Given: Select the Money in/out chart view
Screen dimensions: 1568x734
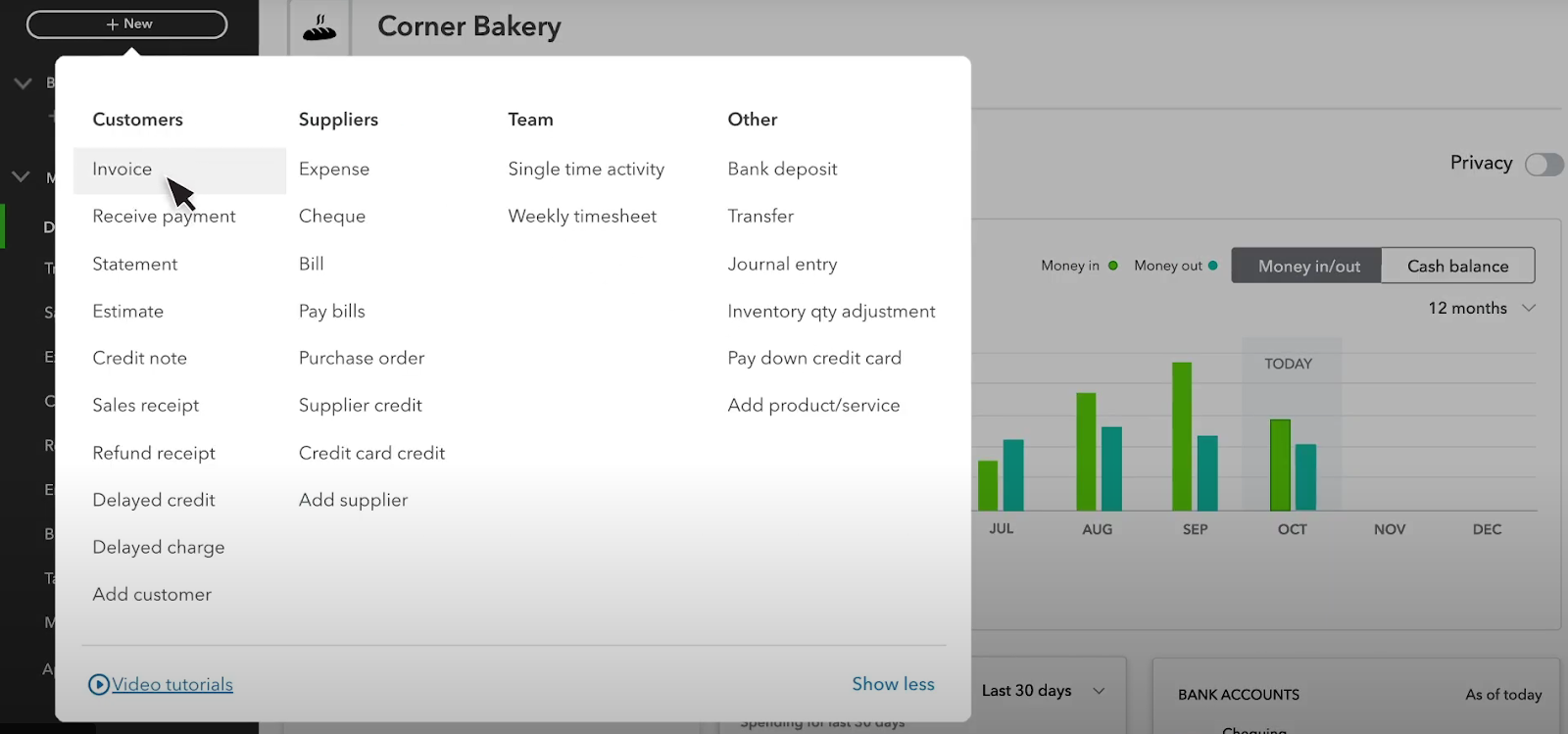Looking at the screenshot, I should click(x=1304, y=266).
